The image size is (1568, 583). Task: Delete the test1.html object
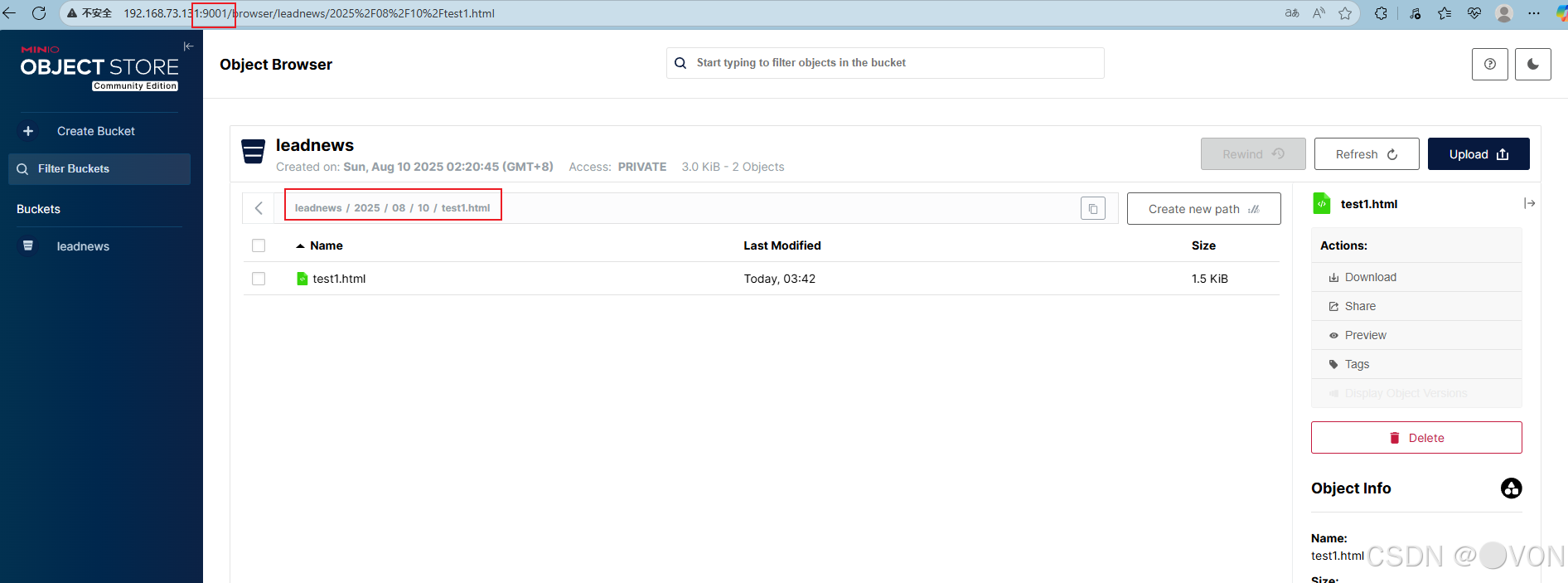tap(1416, 438)
